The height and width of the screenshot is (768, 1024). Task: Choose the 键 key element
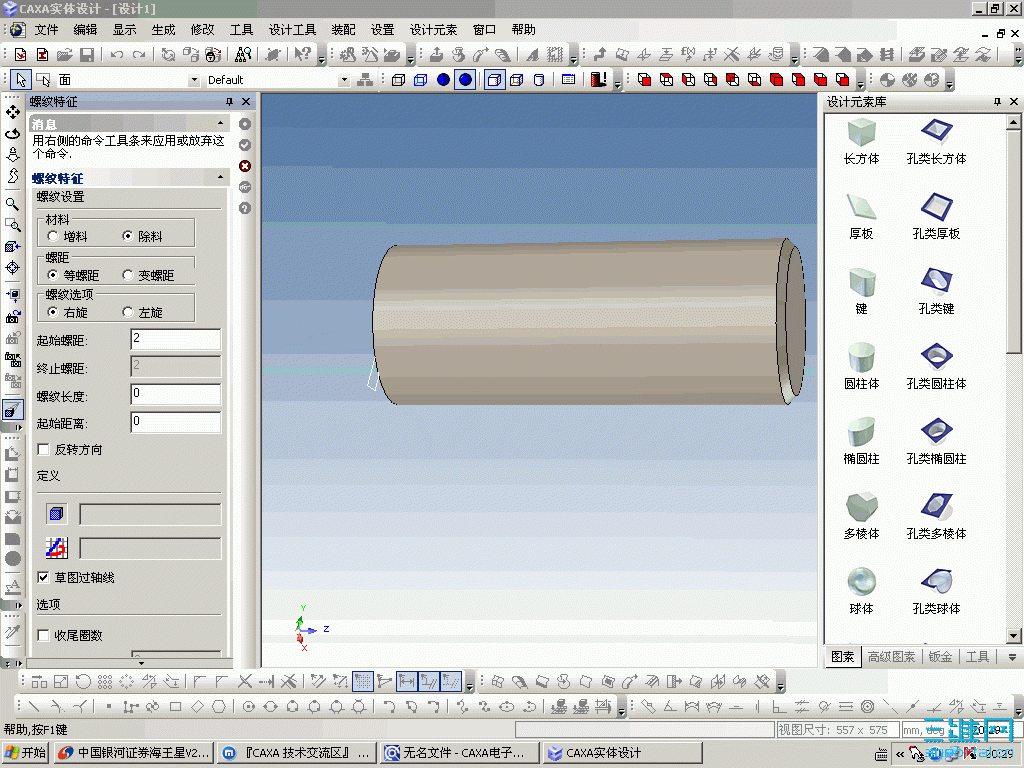(861, 292)
